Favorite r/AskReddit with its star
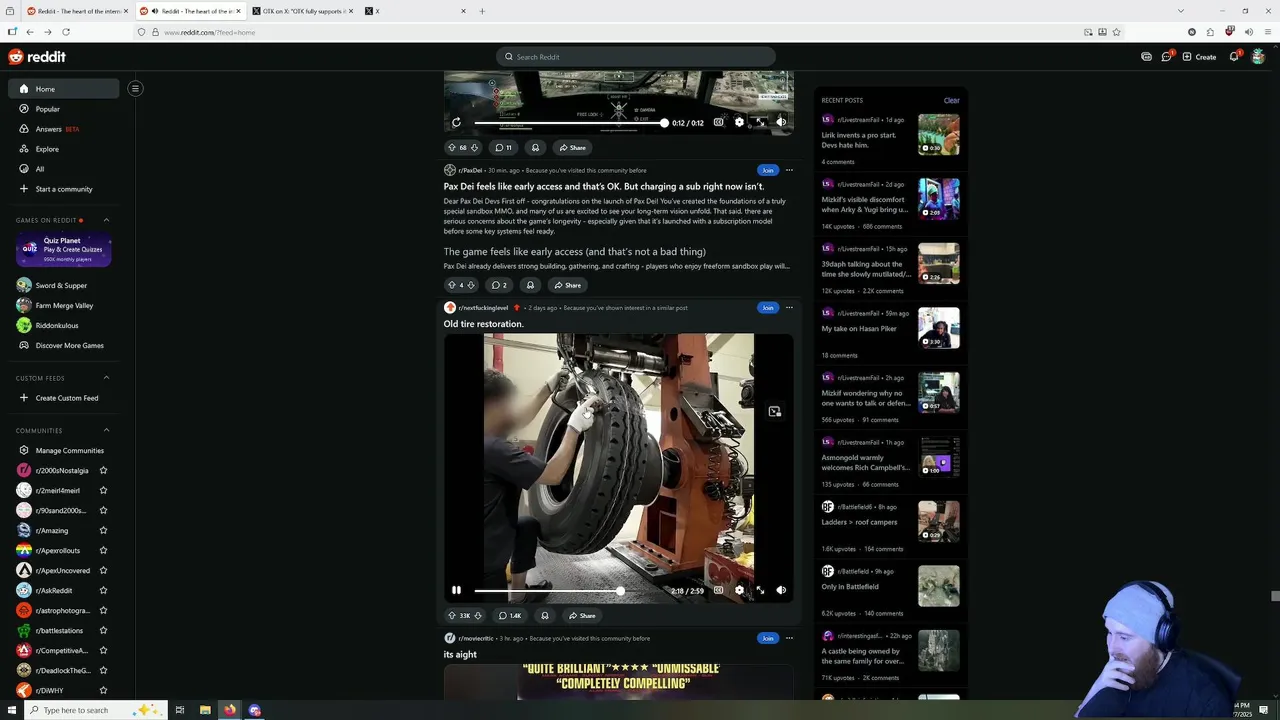The height and width of the screenshot is (720, 1280). tap(103, 590)
